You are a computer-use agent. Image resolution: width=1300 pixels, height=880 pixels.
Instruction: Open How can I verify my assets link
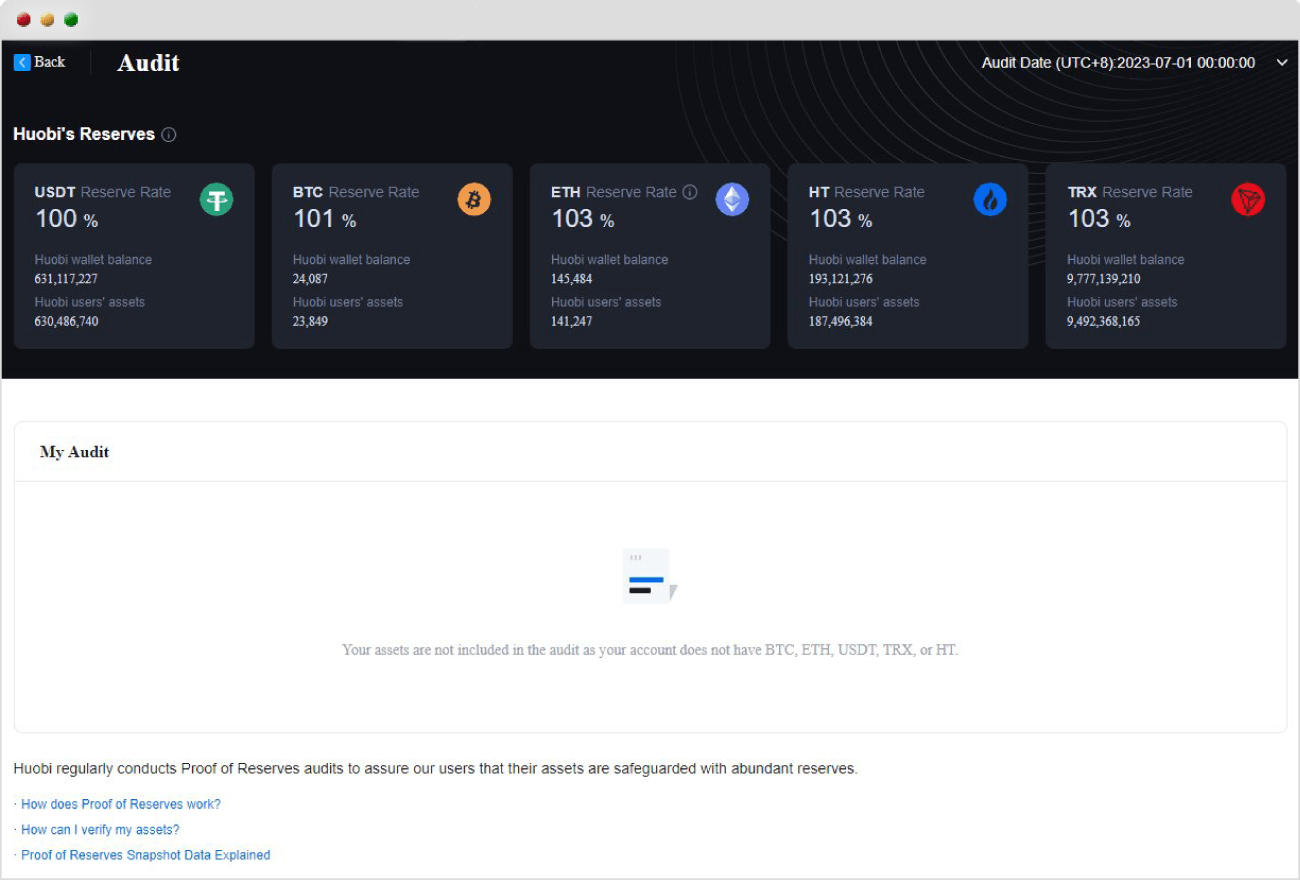[100, 830]
